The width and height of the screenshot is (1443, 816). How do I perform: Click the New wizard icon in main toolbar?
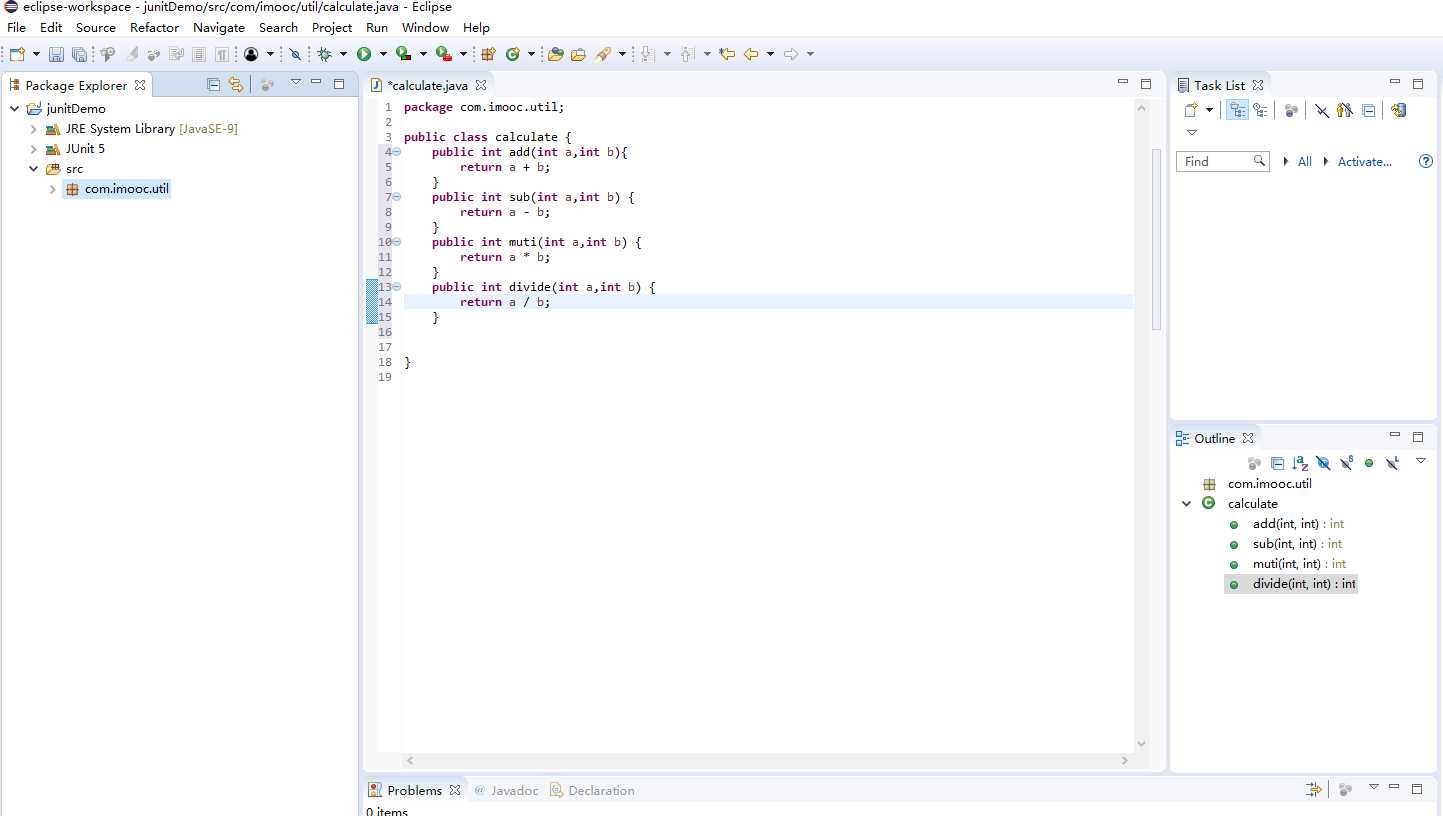[17, 54]
